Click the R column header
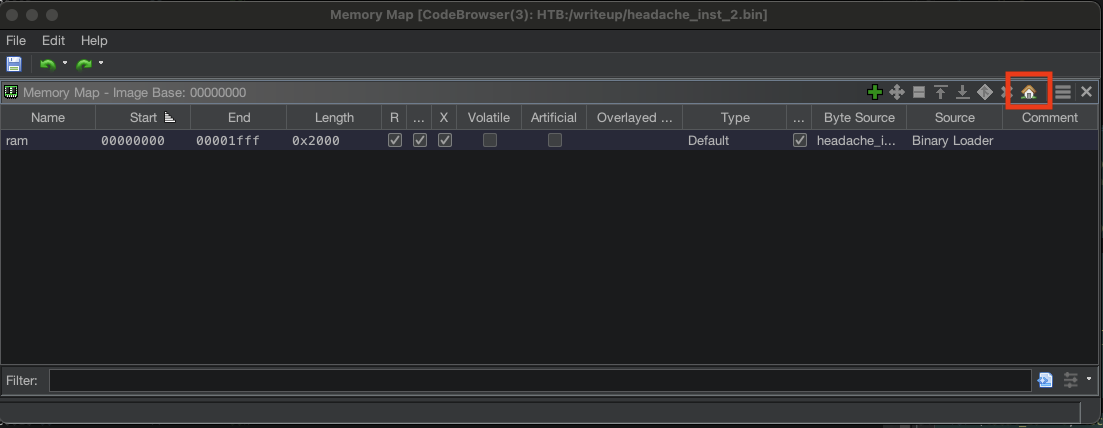Viewport: 1103px width, 428px height. pos(394,118)
